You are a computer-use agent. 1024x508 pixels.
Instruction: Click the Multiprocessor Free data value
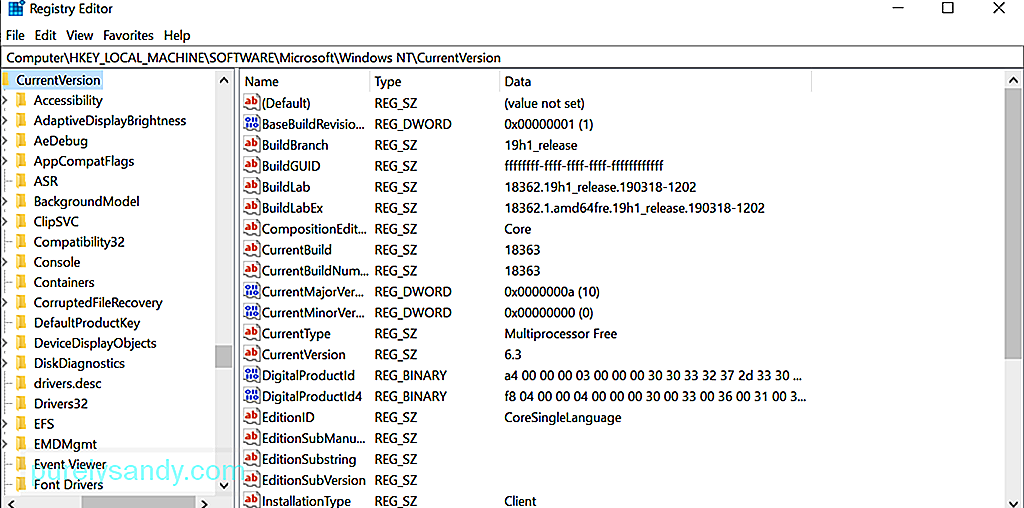[560, 333]
